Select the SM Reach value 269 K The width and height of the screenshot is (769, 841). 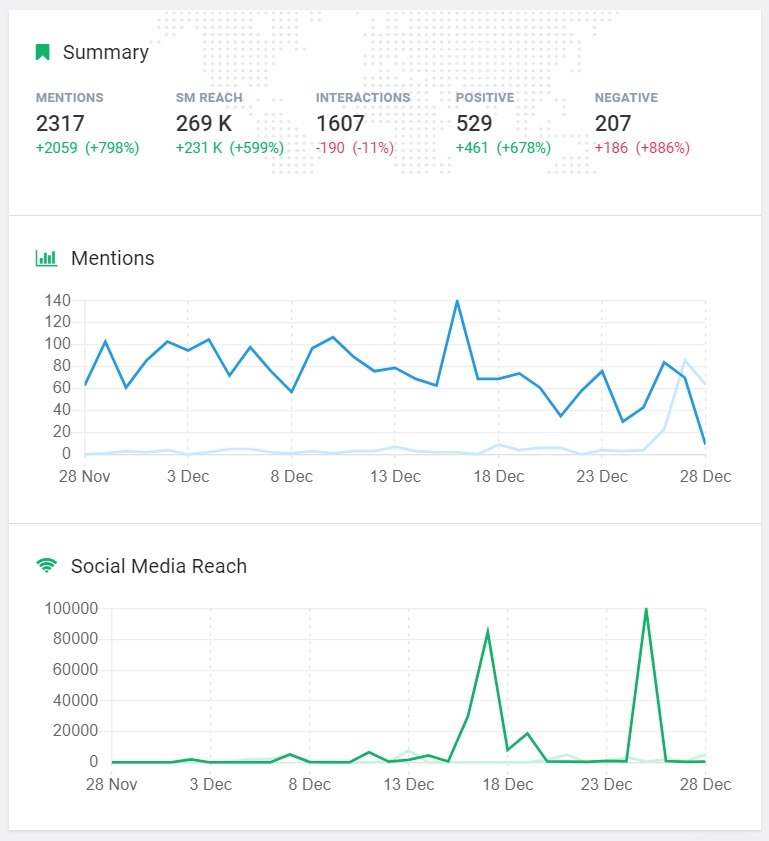204,123
